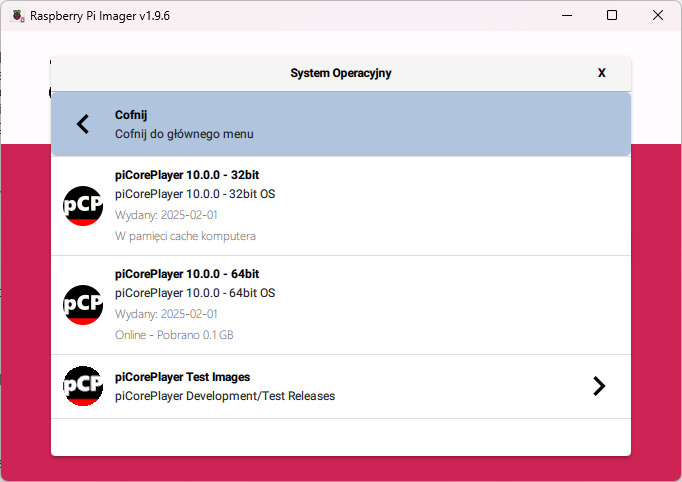Click the Raspberry Pi icon in title bar
This screenshot has height=482, width=682.
[x=17, y=16]
